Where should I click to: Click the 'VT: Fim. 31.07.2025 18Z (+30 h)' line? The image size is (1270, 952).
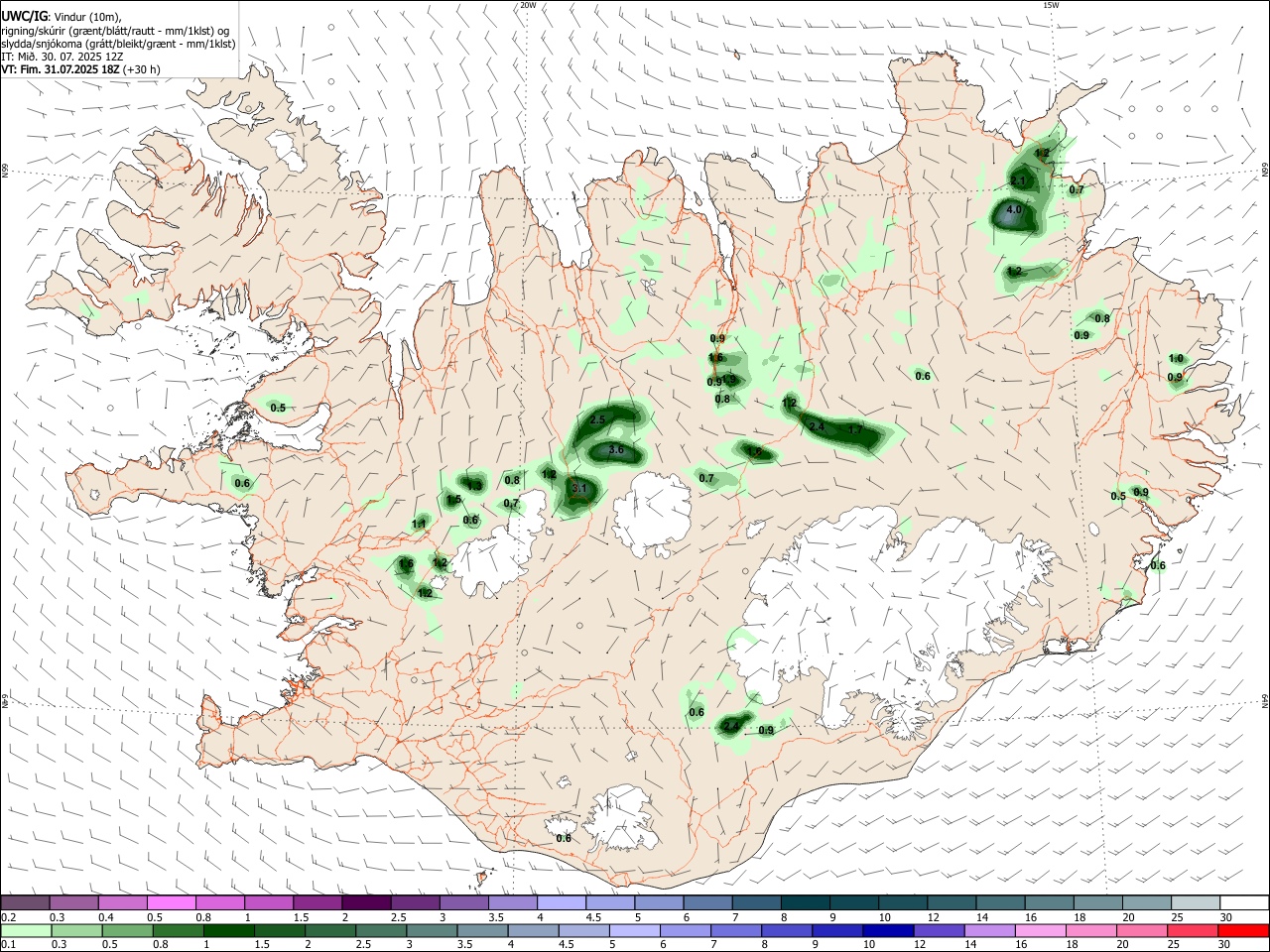pyautogui.click(x=80, y=69)
